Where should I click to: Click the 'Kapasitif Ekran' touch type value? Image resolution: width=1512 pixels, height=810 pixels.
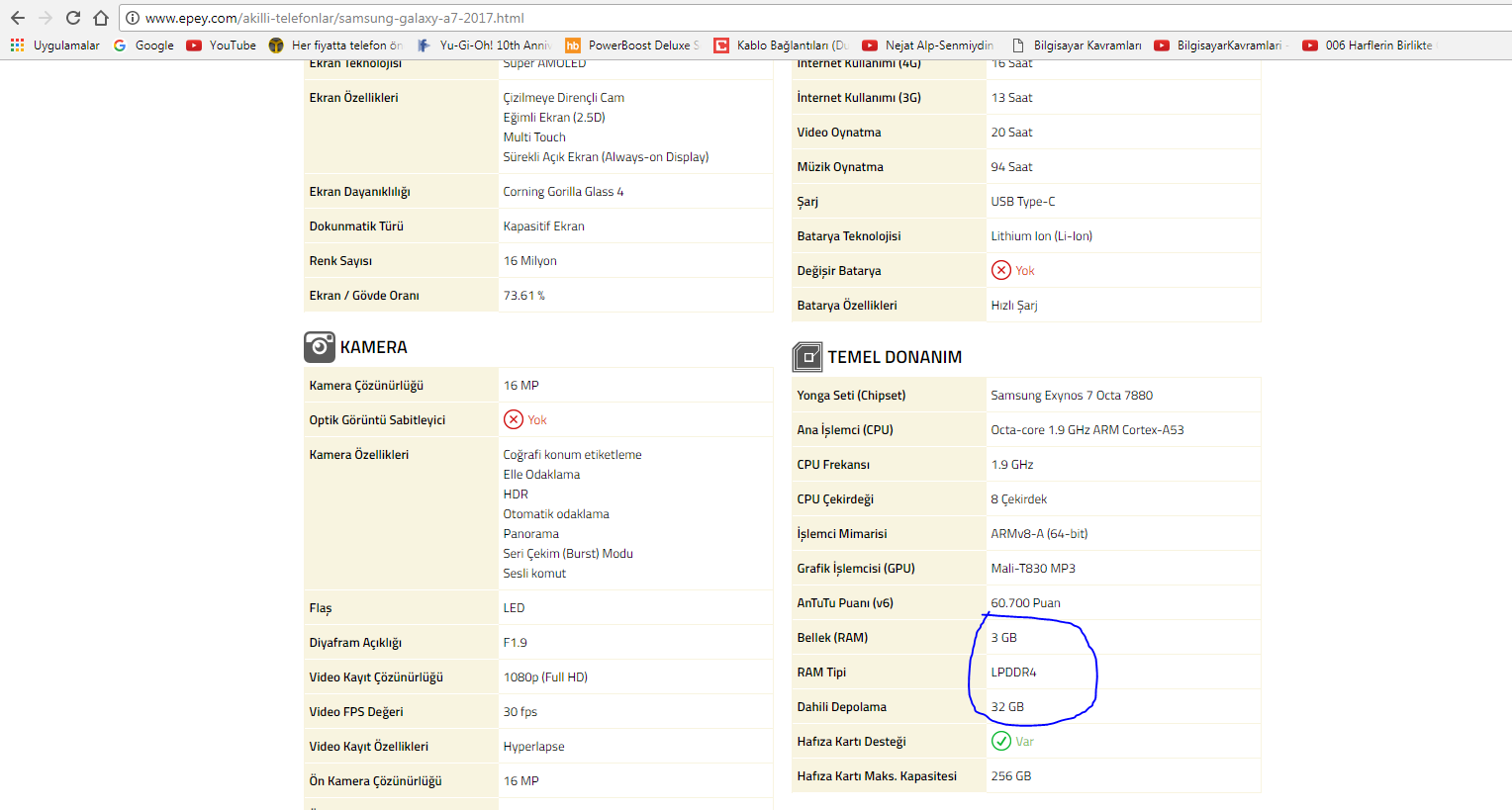[x=544, y=226]
